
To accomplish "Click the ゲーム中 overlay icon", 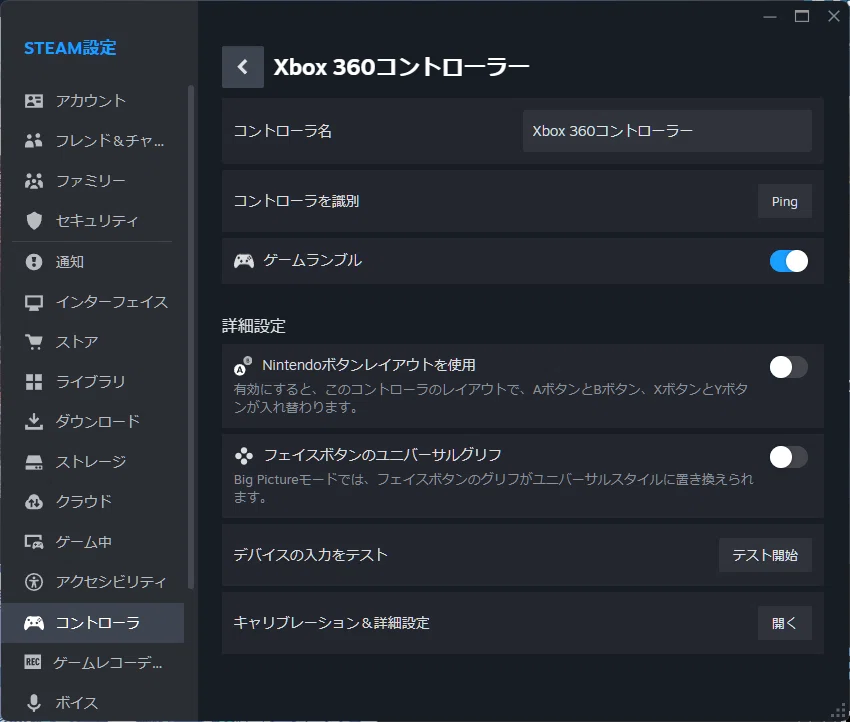I will click(x=34, y=542).
